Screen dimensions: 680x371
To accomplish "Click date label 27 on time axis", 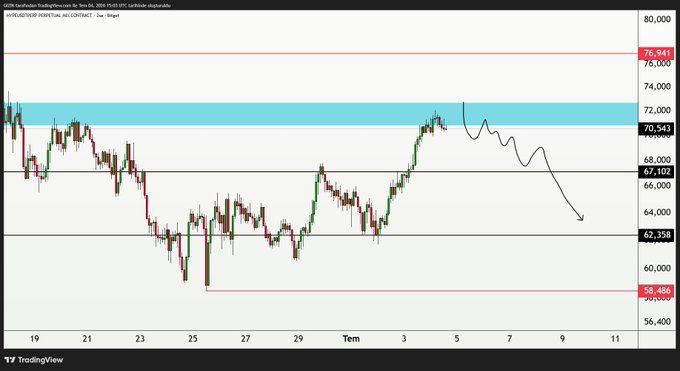I will pos(245,339).
